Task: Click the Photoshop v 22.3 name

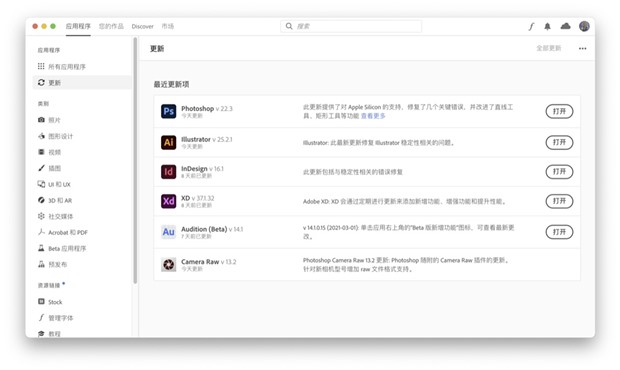Action: coord(207,108)
